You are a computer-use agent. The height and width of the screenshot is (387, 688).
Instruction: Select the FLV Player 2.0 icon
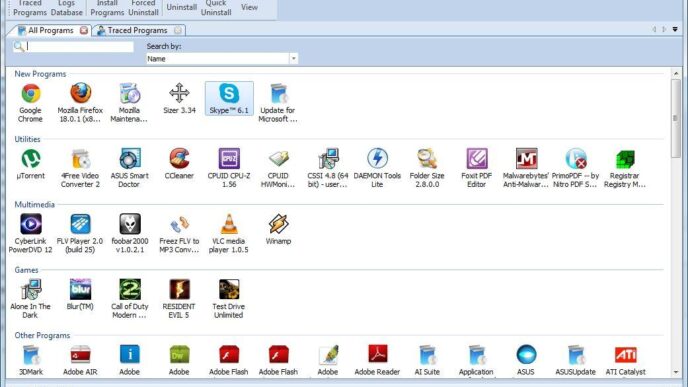point(80,224)
